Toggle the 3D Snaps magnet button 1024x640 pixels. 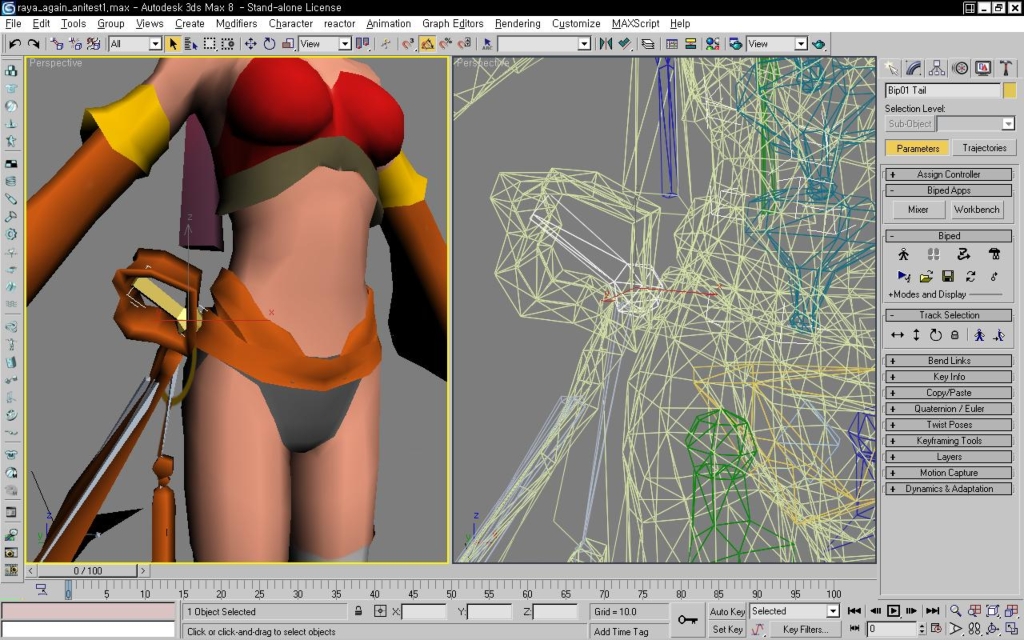(409, 44)
